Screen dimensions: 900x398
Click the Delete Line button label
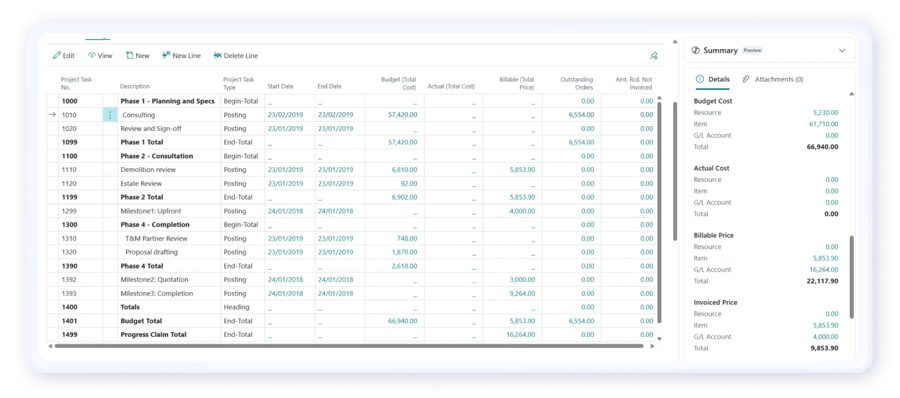pyautogui.click(x=241, y=56)
